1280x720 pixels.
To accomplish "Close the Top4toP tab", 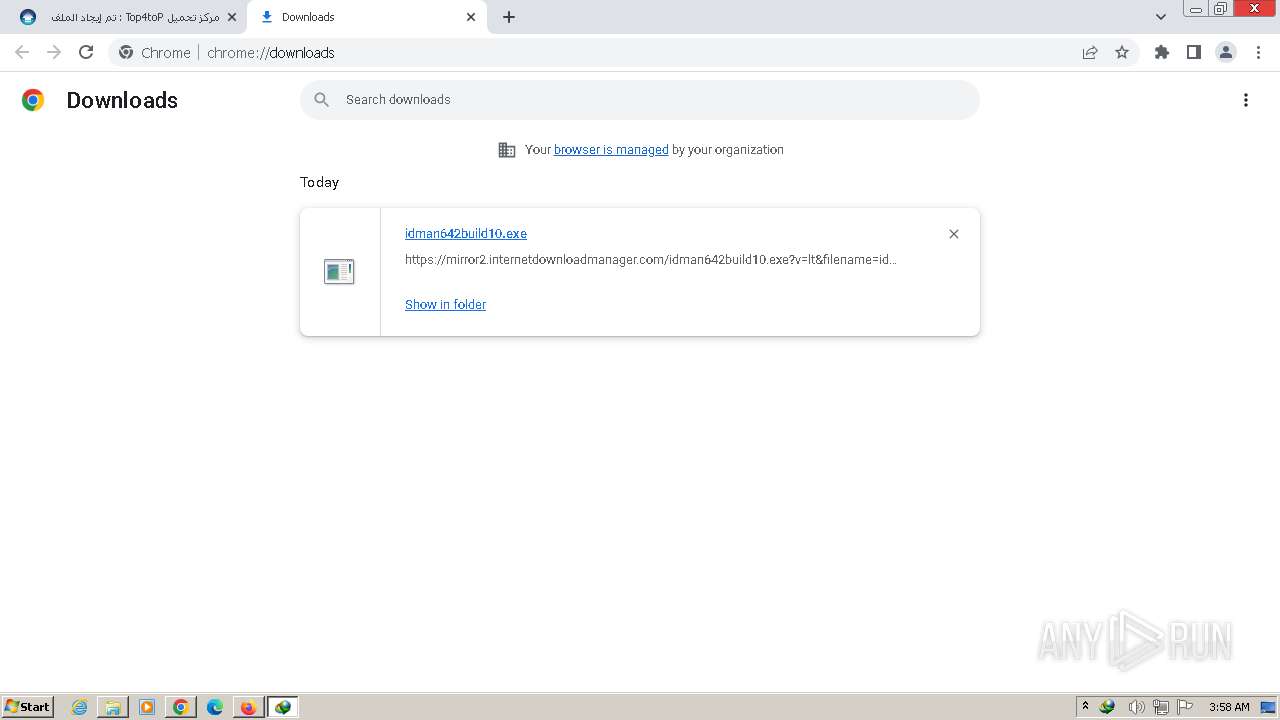I will tap(232, 17).
